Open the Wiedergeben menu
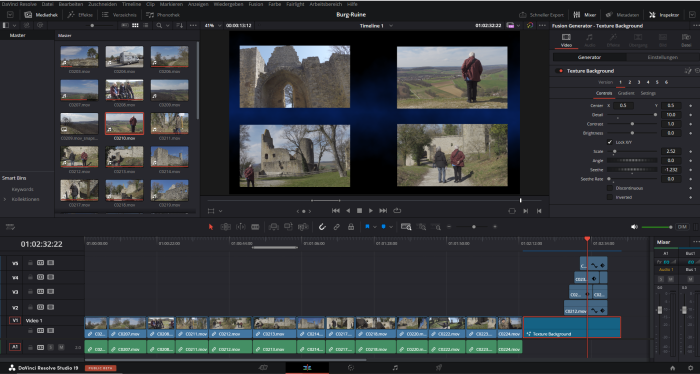The image size is (700, 374). (x=229, y=4)
